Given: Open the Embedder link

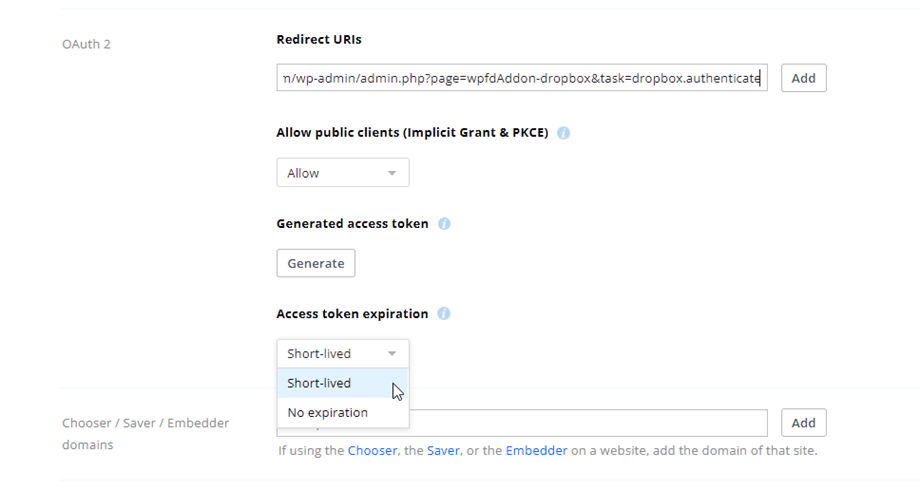Looking at the screenshot, I should click(x=536, y=451).
